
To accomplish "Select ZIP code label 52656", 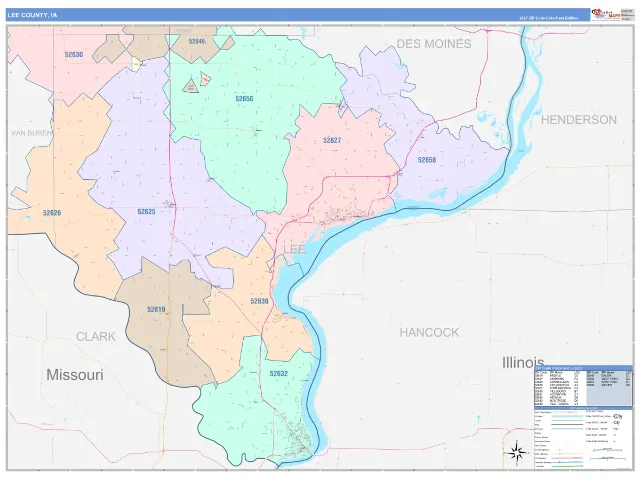I will click(x=244, y=98).
